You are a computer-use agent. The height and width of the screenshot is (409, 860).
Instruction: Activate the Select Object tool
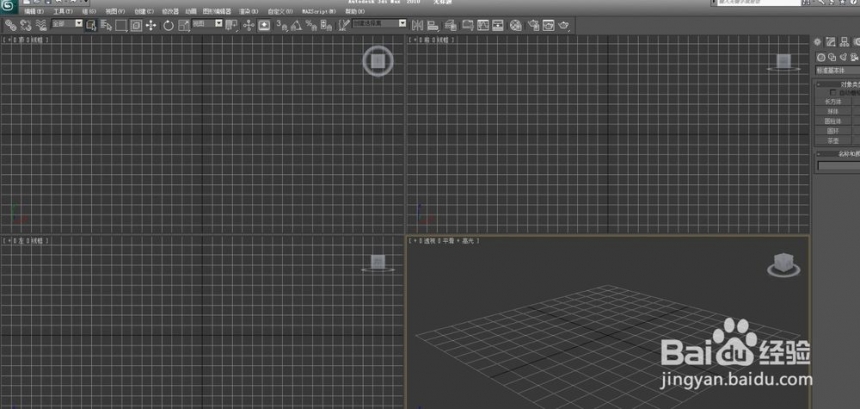[91, 25]
